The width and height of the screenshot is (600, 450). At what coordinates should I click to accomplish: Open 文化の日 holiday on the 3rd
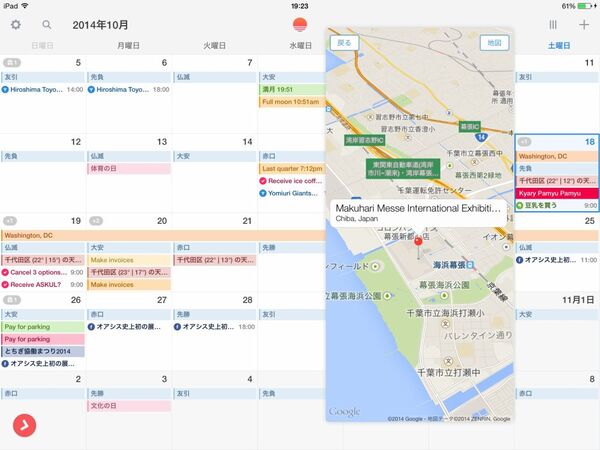[129, 406]
